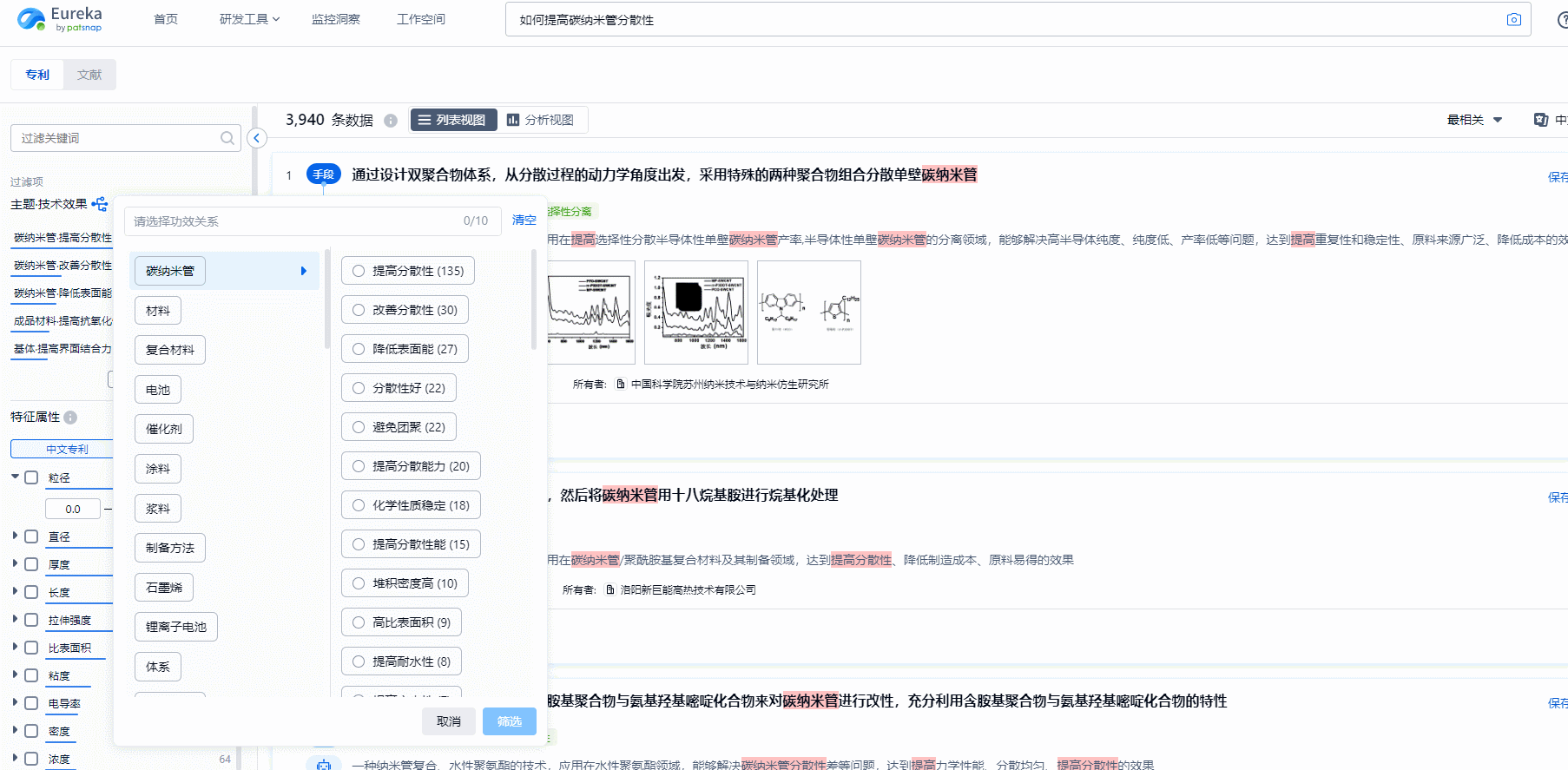Click the camera image search icon
This screenshot has height=770, width=1568.
[1513, 20]
